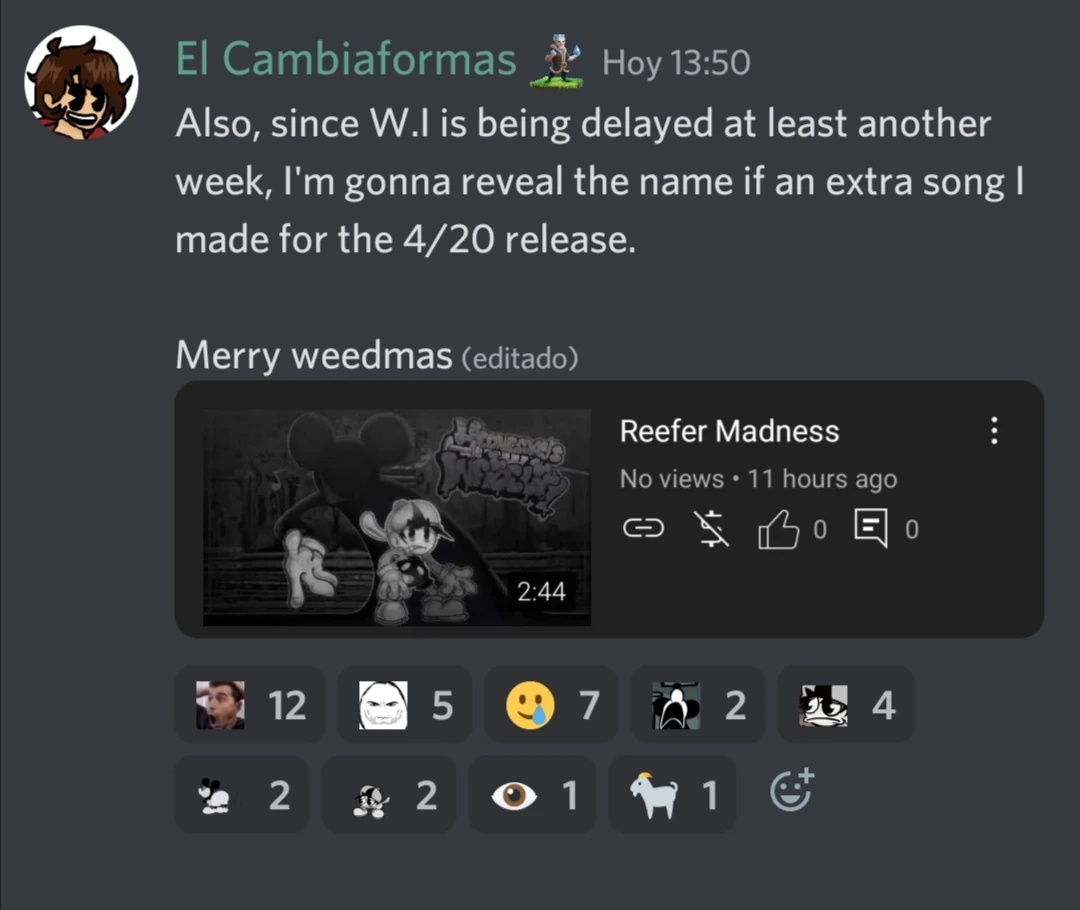Viewport: 1080px width, 910px height.
Task: Click the 2:44 duration badge on thumbnail
Action: pos(541,591)
